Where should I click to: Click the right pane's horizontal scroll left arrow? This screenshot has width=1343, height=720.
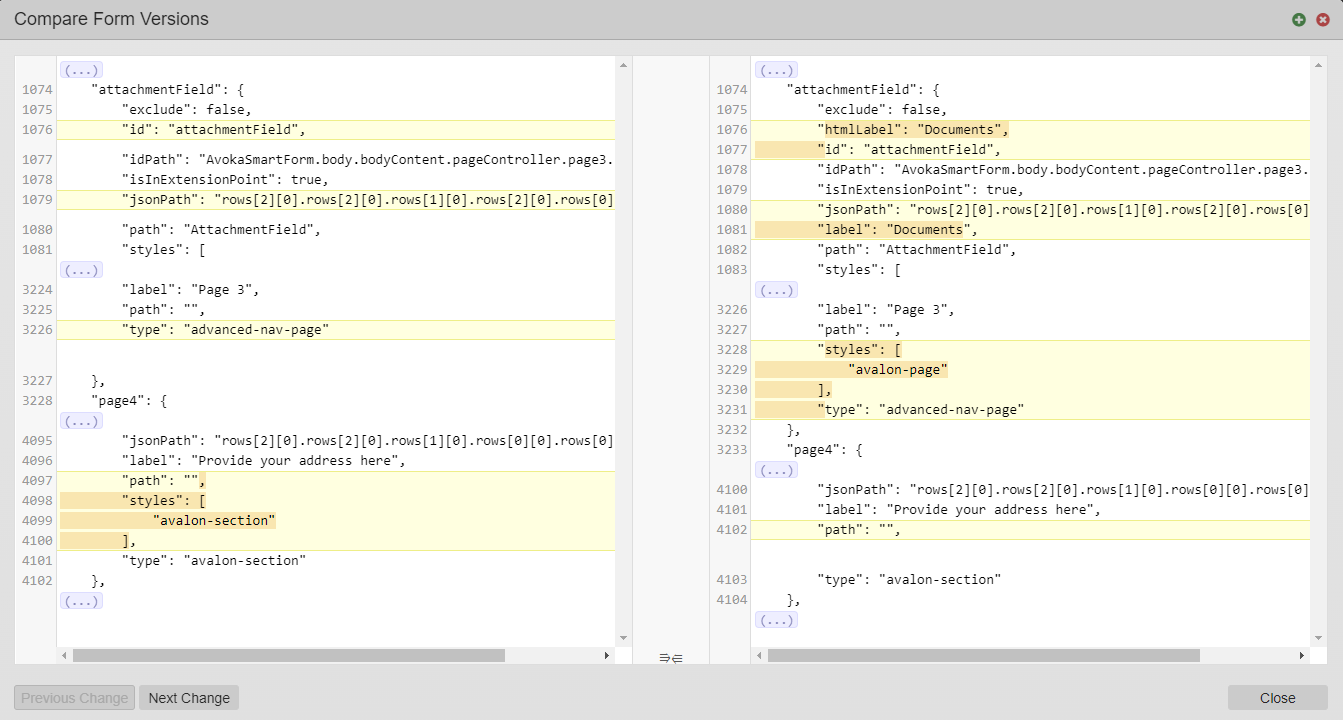coord(759,656)
